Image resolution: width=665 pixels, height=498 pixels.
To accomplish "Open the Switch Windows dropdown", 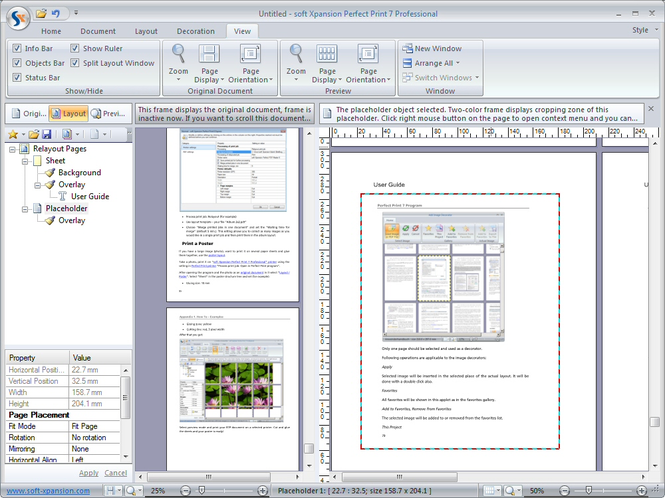I will click(x=441, y=77).
